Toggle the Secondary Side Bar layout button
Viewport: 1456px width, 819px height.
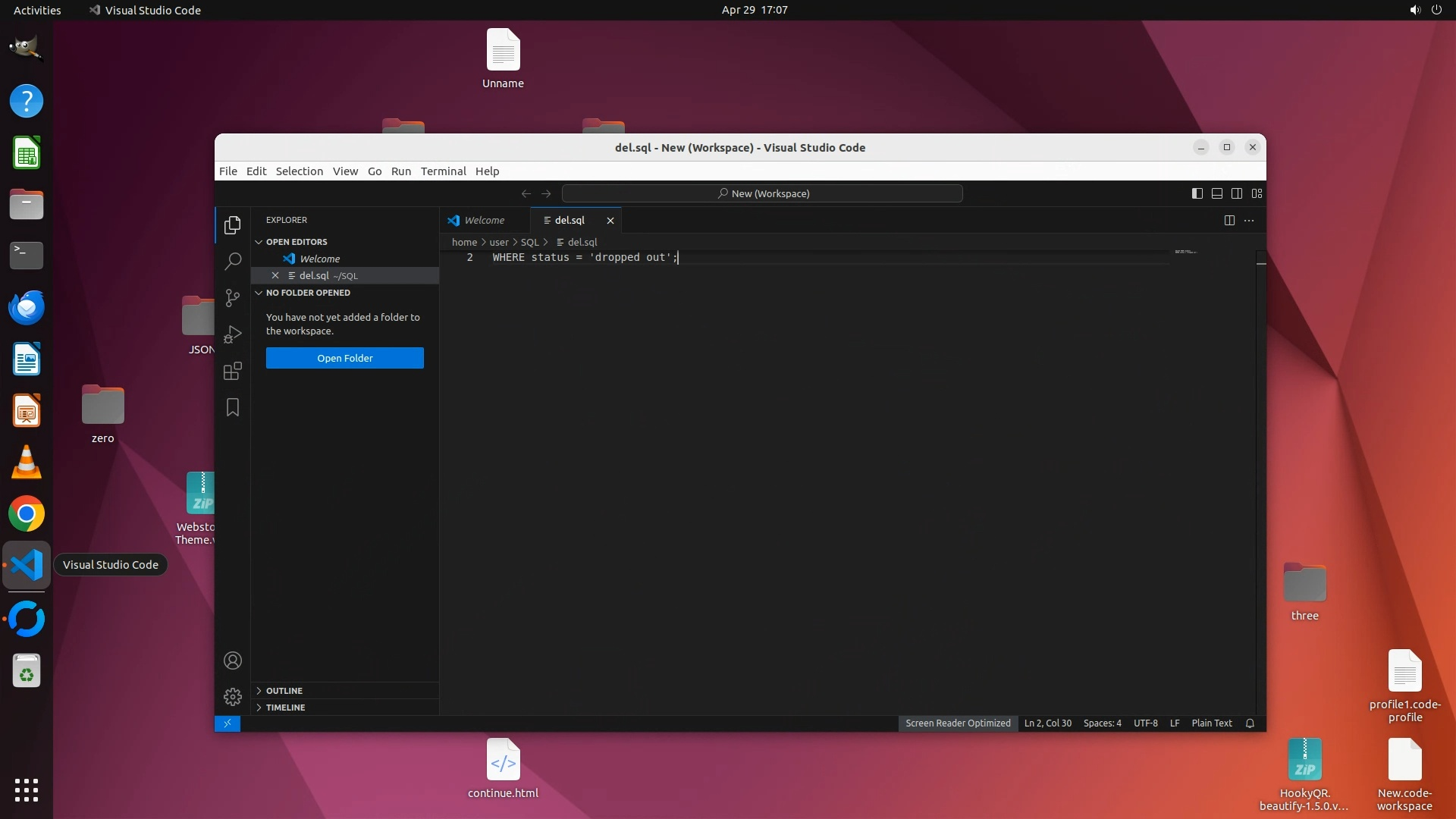click(1236, 193)
